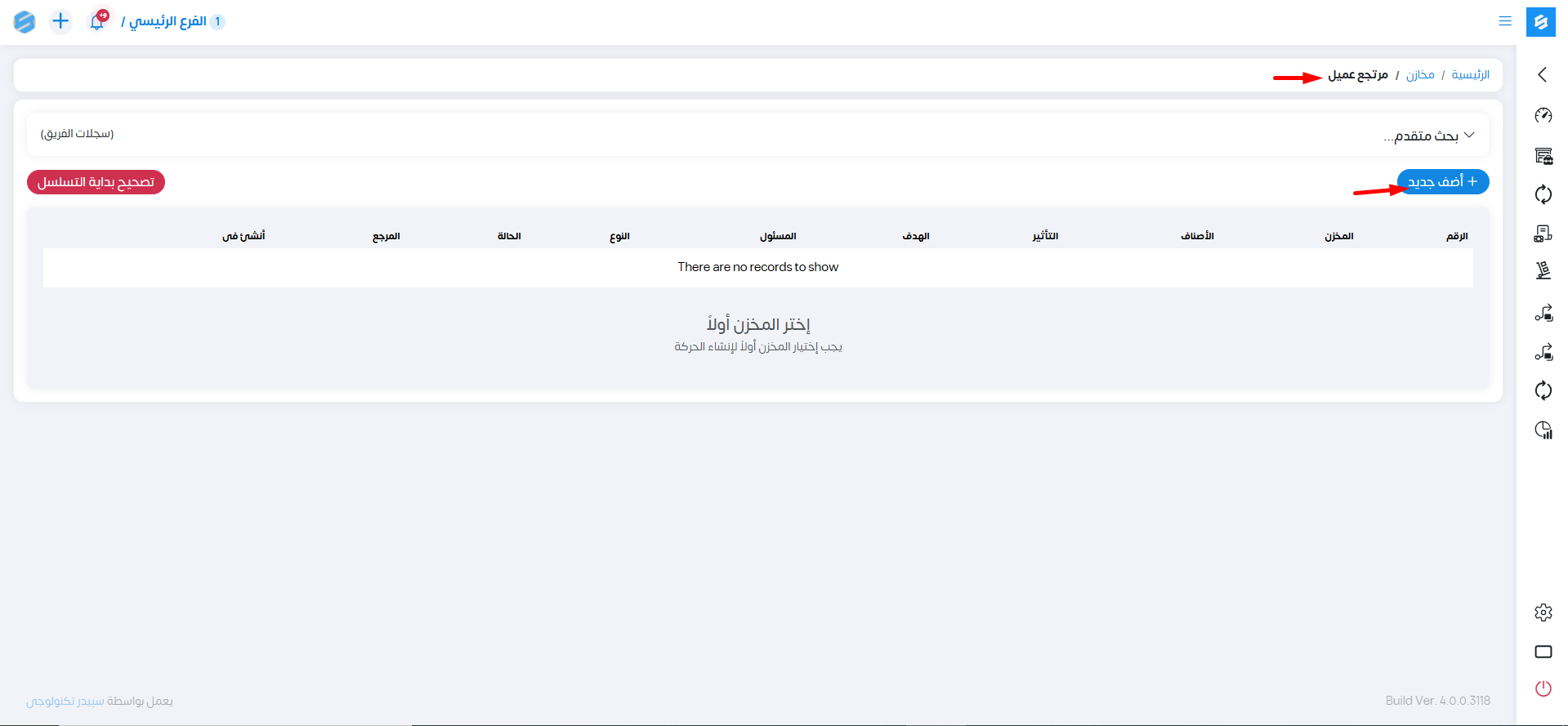
Task: Click the blue app logo at top right
Action: tap(1540, 22)
